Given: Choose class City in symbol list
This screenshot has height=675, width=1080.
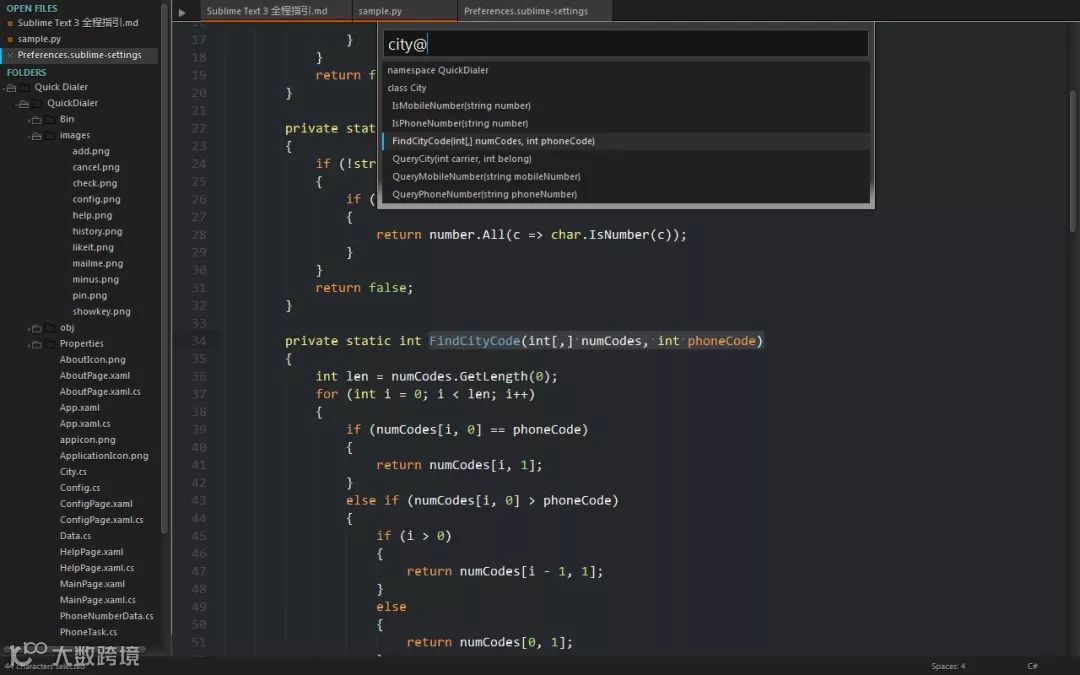Looking at the screenshot, I should tap(625, 88).
